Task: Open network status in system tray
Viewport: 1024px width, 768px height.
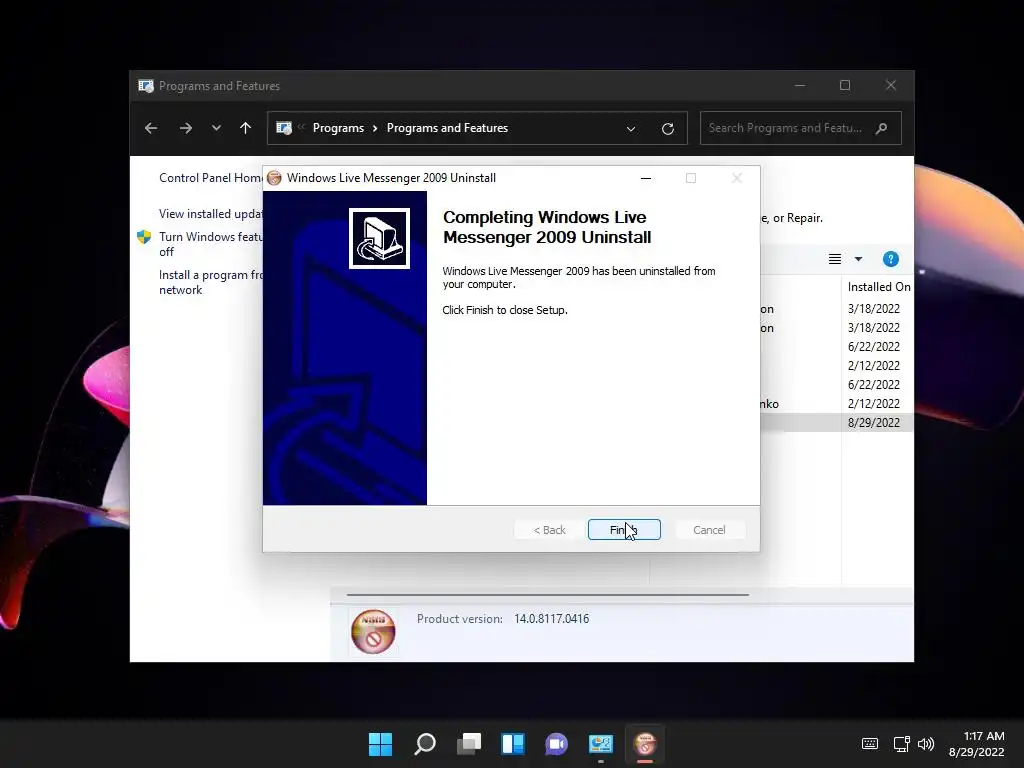Action: (x=902, y=743)
